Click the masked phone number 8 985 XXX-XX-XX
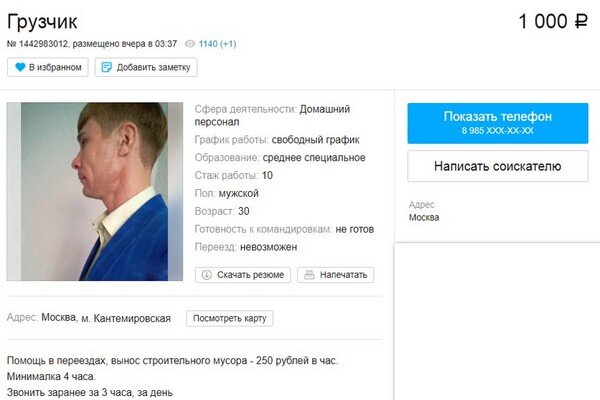Viewport: 600px width, 400px height. [x=497, y=131]
